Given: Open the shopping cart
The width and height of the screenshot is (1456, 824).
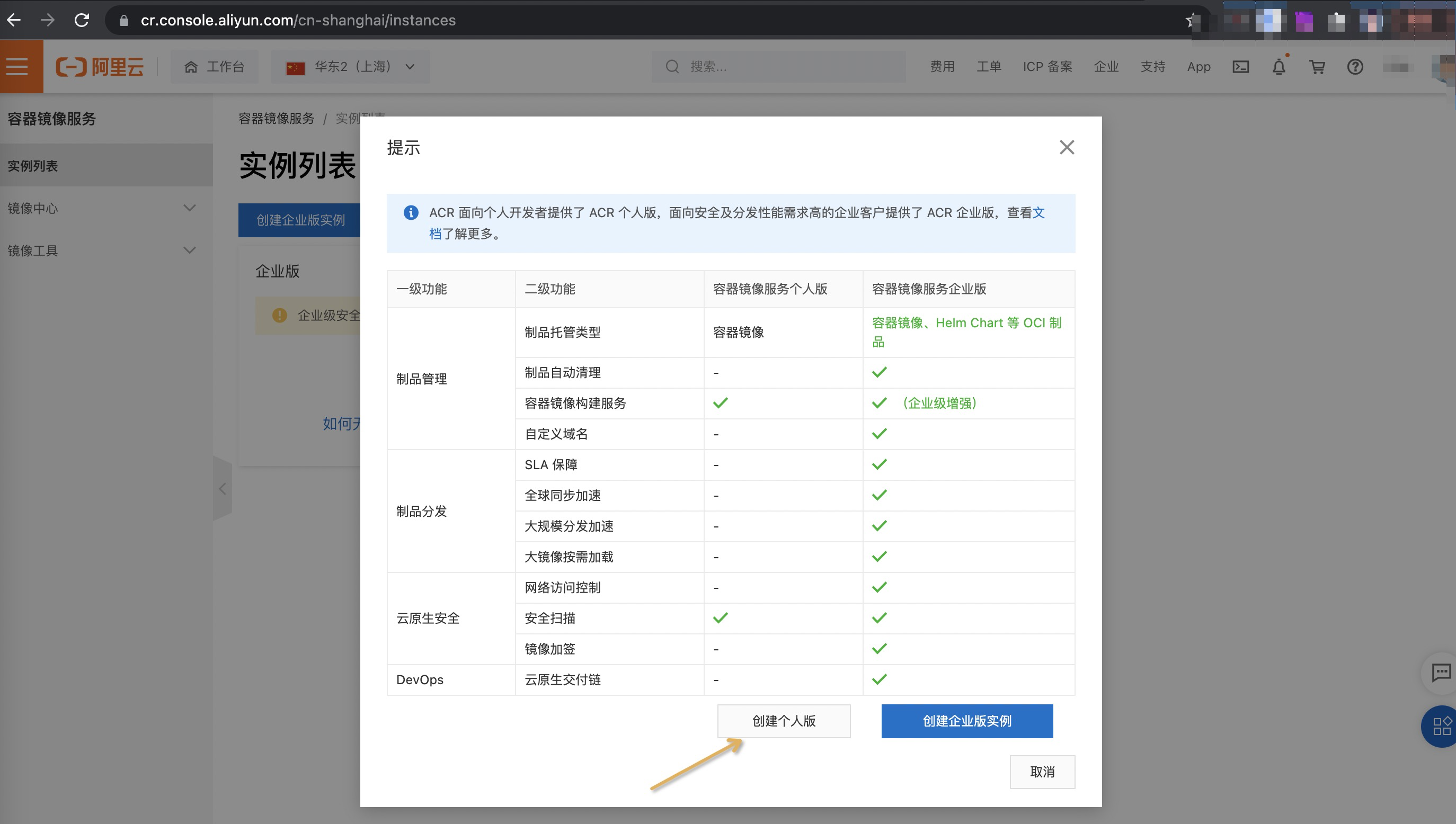Looking at the screenshot, I should tap(1317, 66).
